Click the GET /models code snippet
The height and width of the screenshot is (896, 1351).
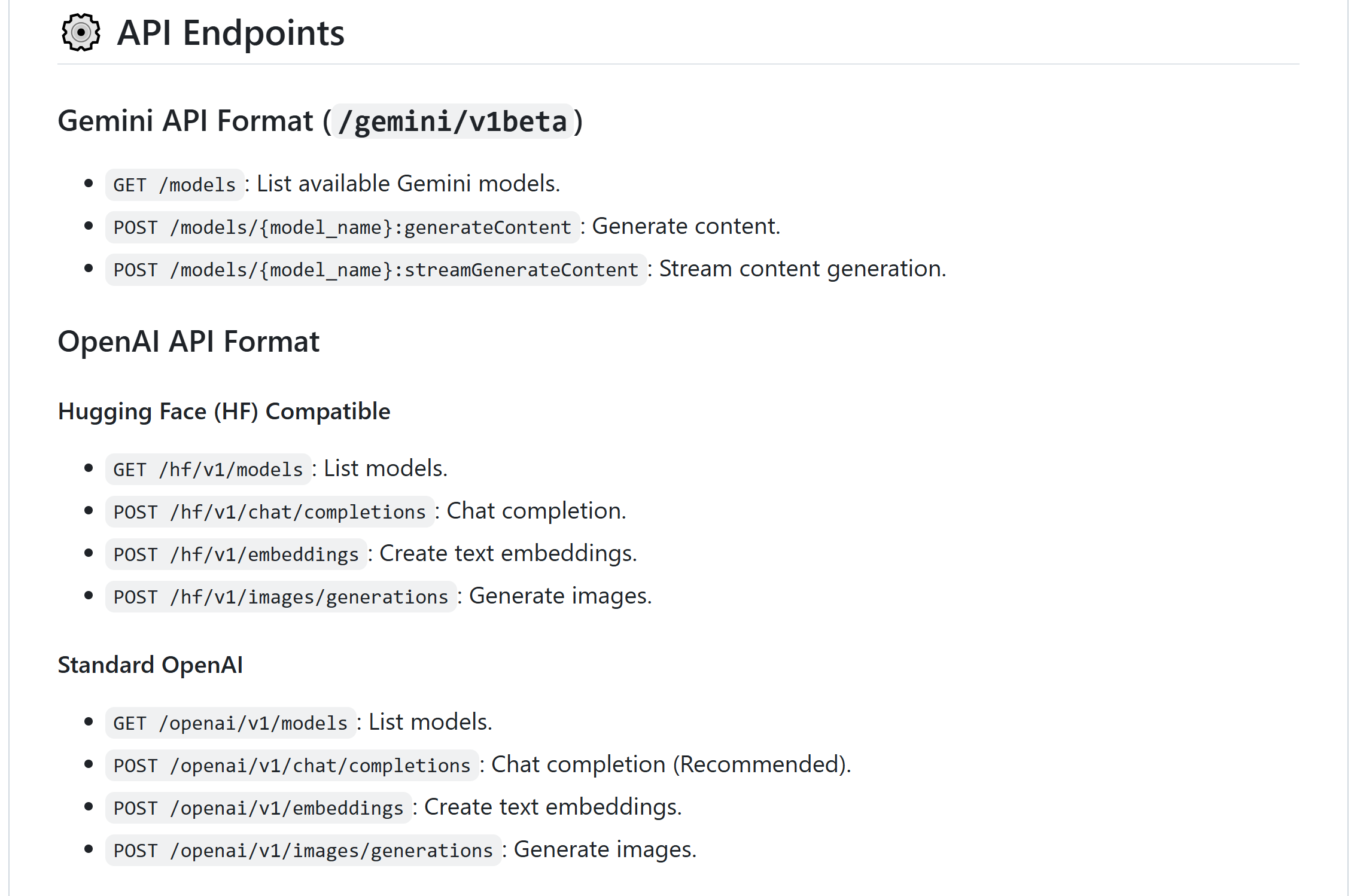coord(175,185)
